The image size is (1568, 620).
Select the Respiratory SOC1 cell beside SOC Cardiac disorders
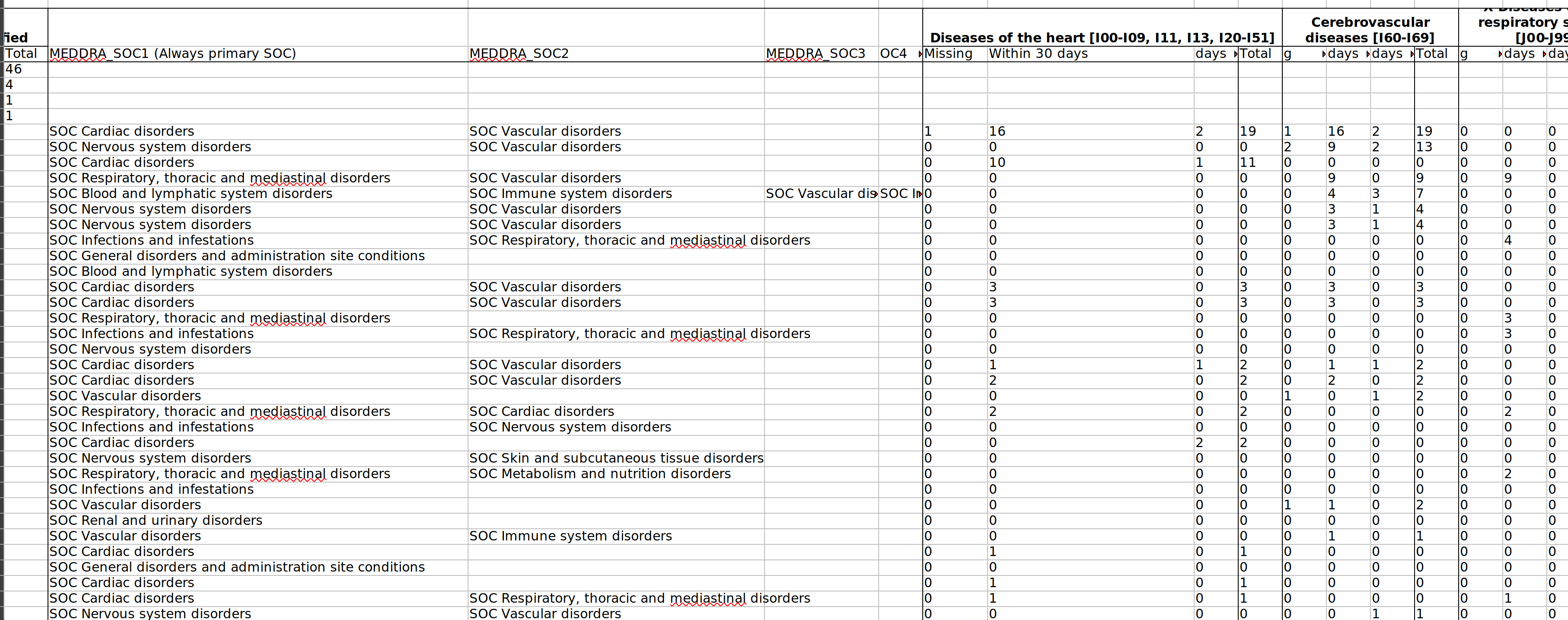(258, 412)
